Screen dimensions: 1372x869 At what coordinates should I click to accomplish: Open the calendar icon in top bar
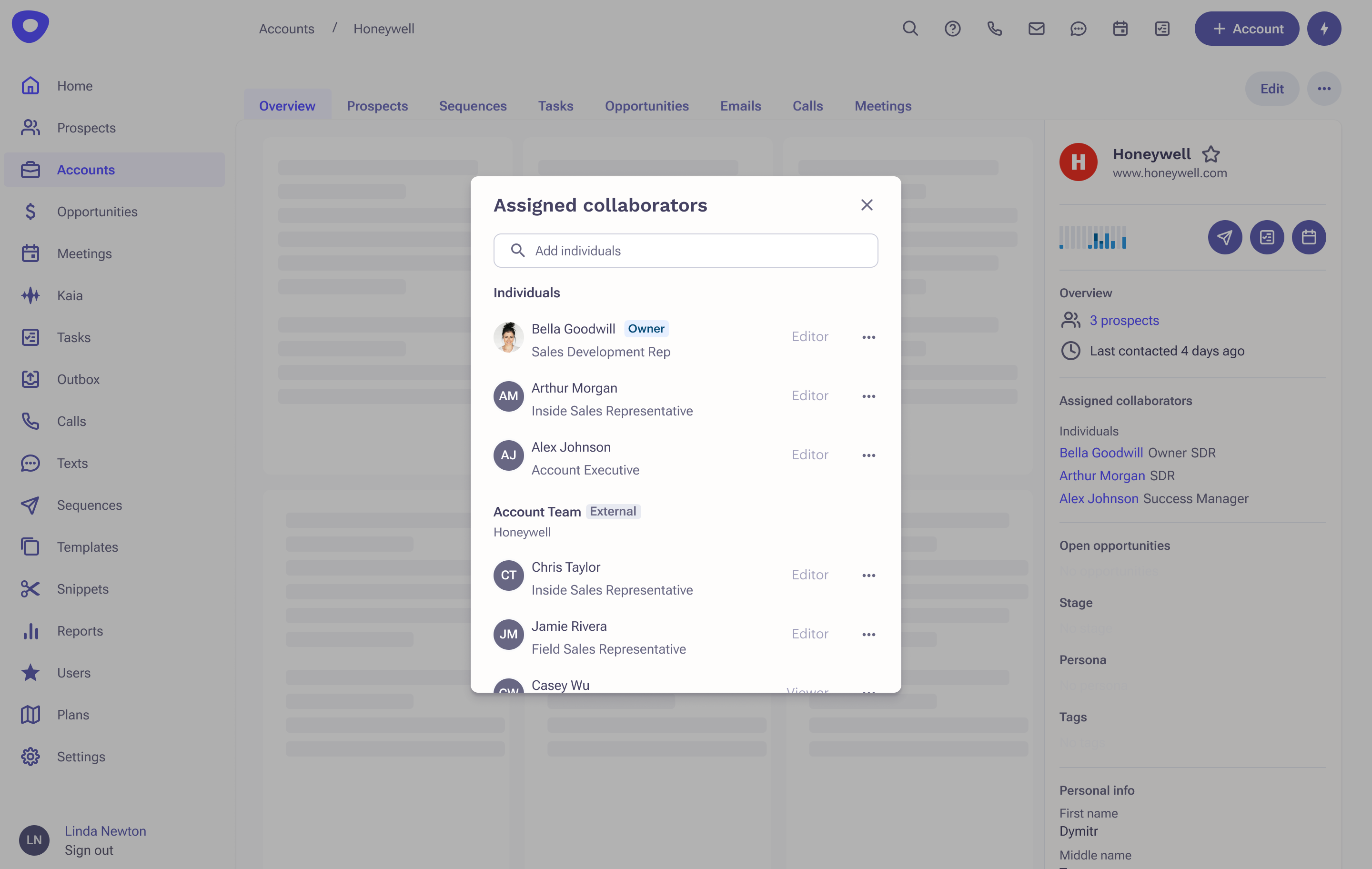pos(1120,29)
